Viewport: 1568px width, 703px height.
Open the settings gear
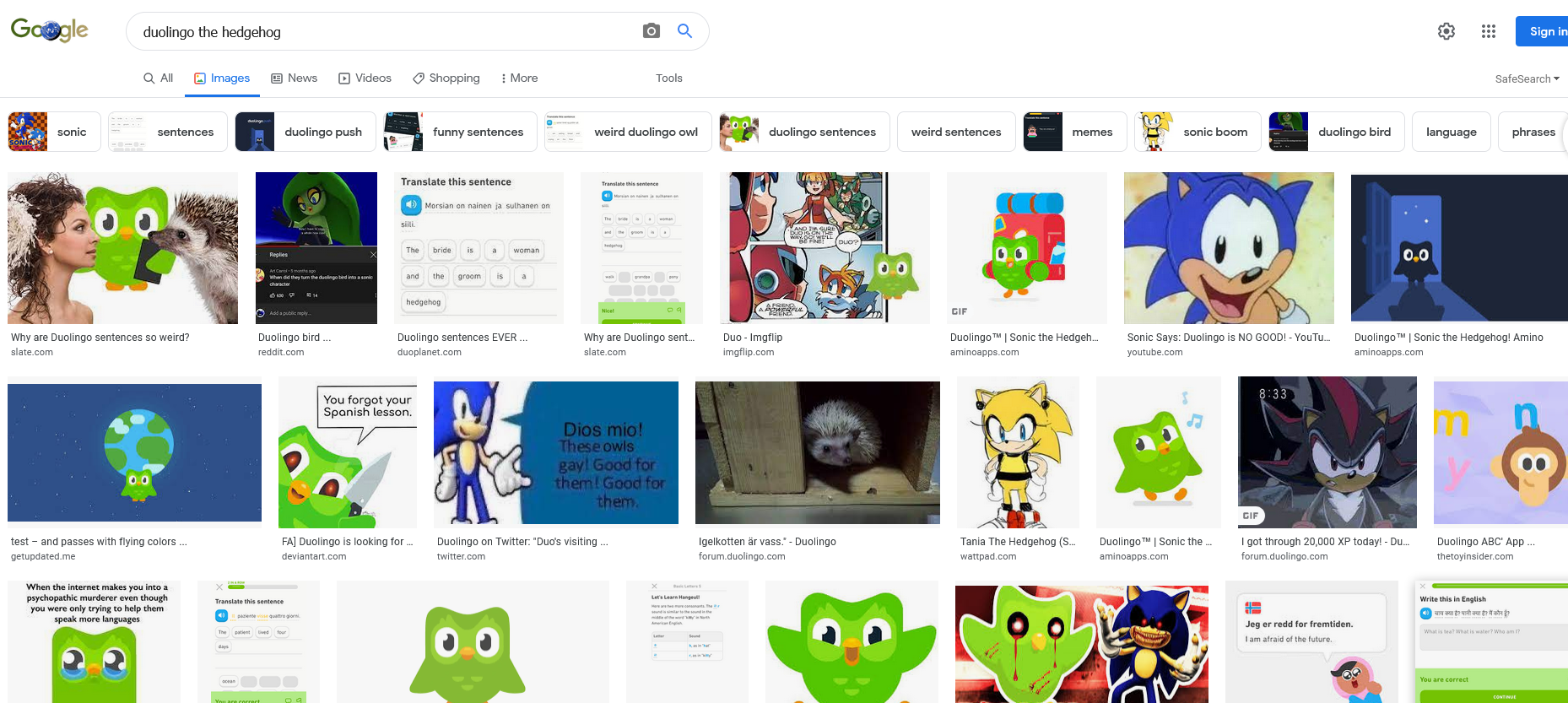[x=1446, y=31]
